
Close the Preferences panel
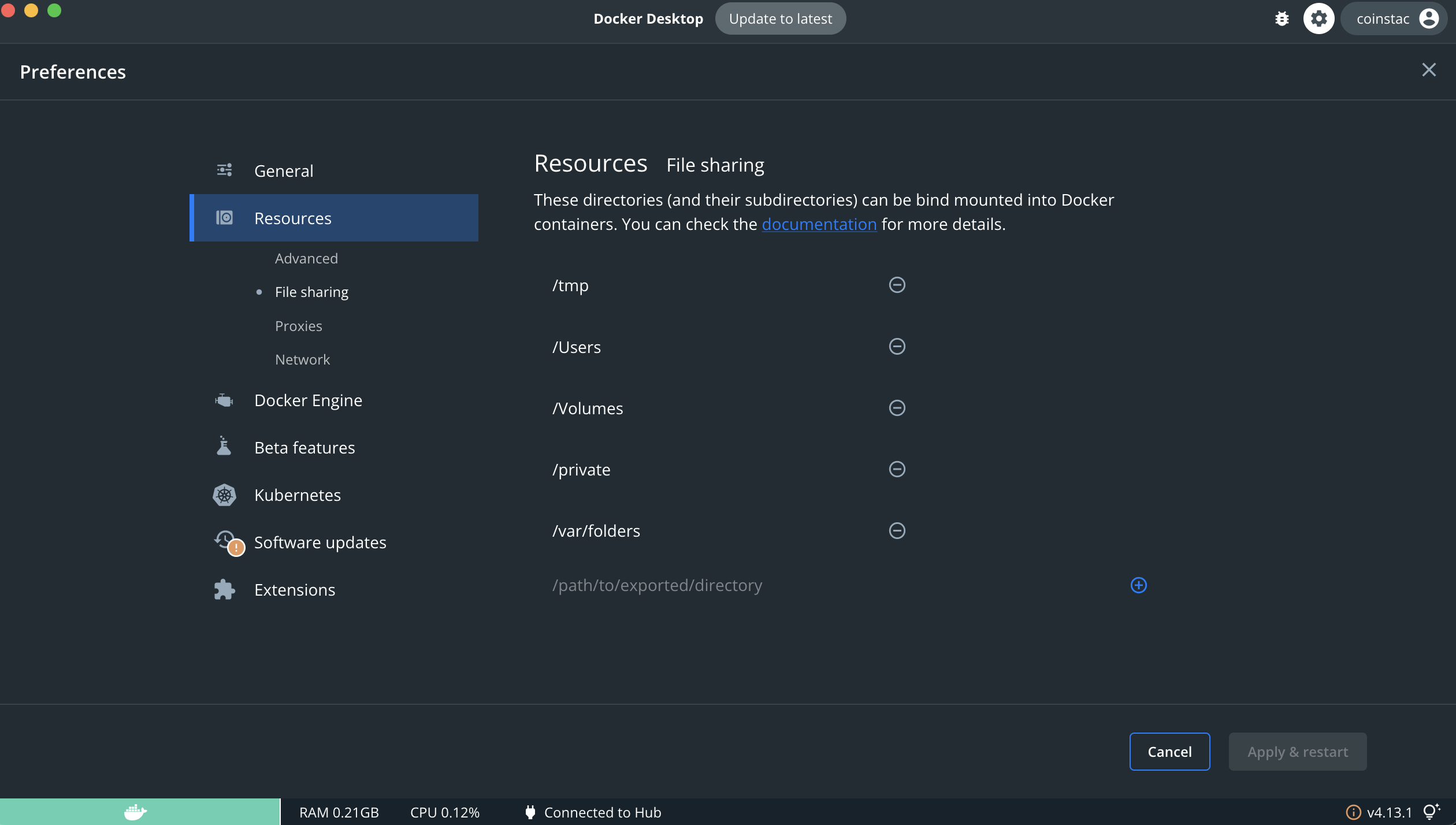(x=1429, y=70)
